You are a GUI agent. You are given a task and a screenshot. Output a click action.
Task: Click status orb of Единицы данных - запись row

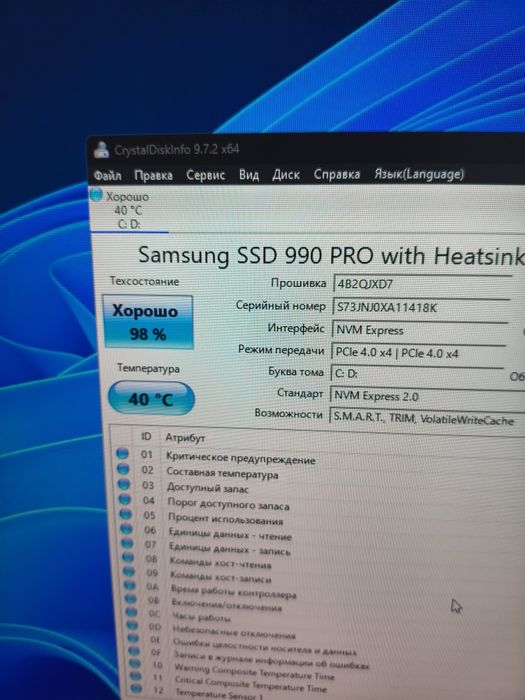point(127,543)
